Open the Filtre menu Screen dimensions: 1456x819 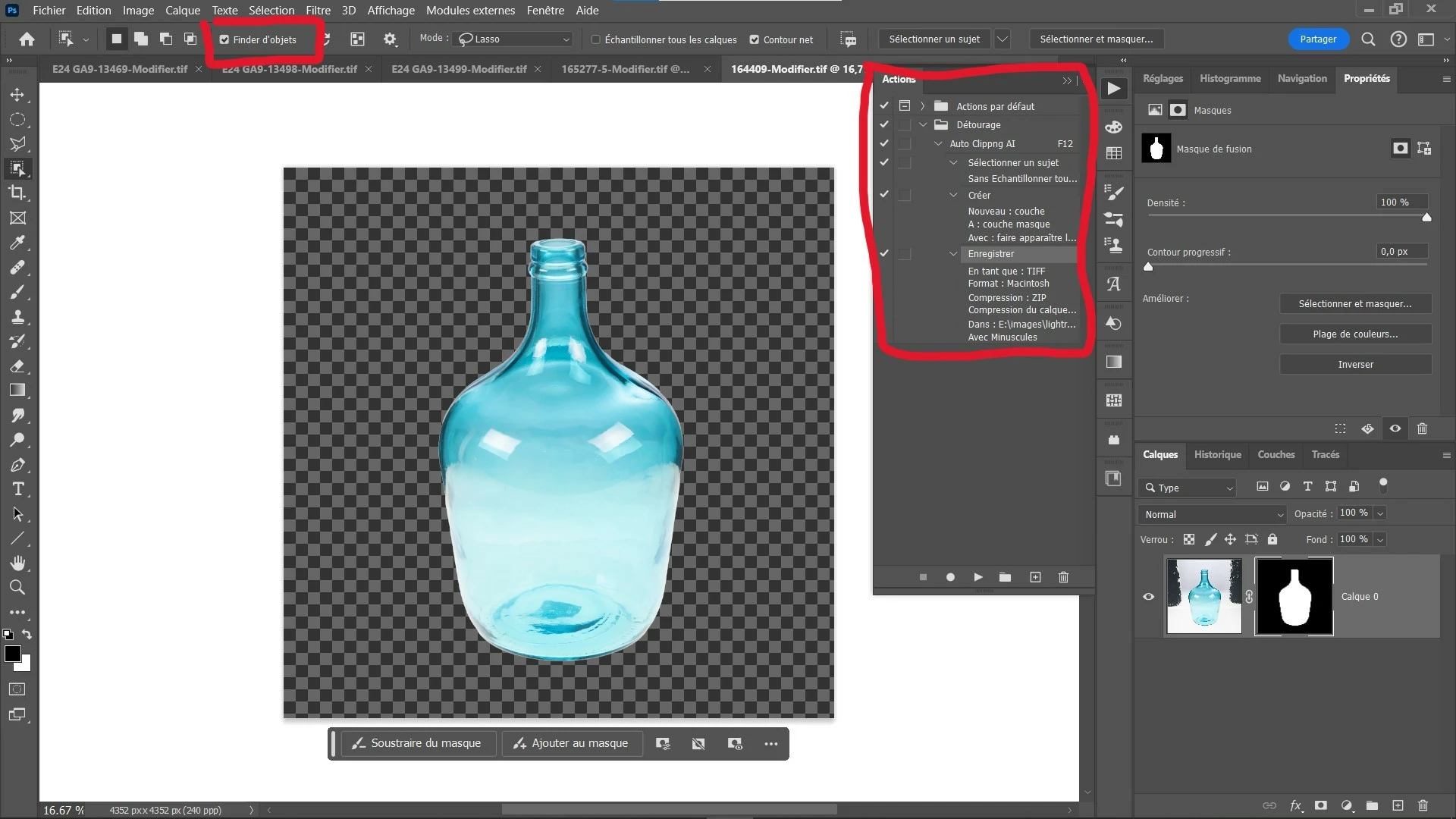[x=318, y=11]
